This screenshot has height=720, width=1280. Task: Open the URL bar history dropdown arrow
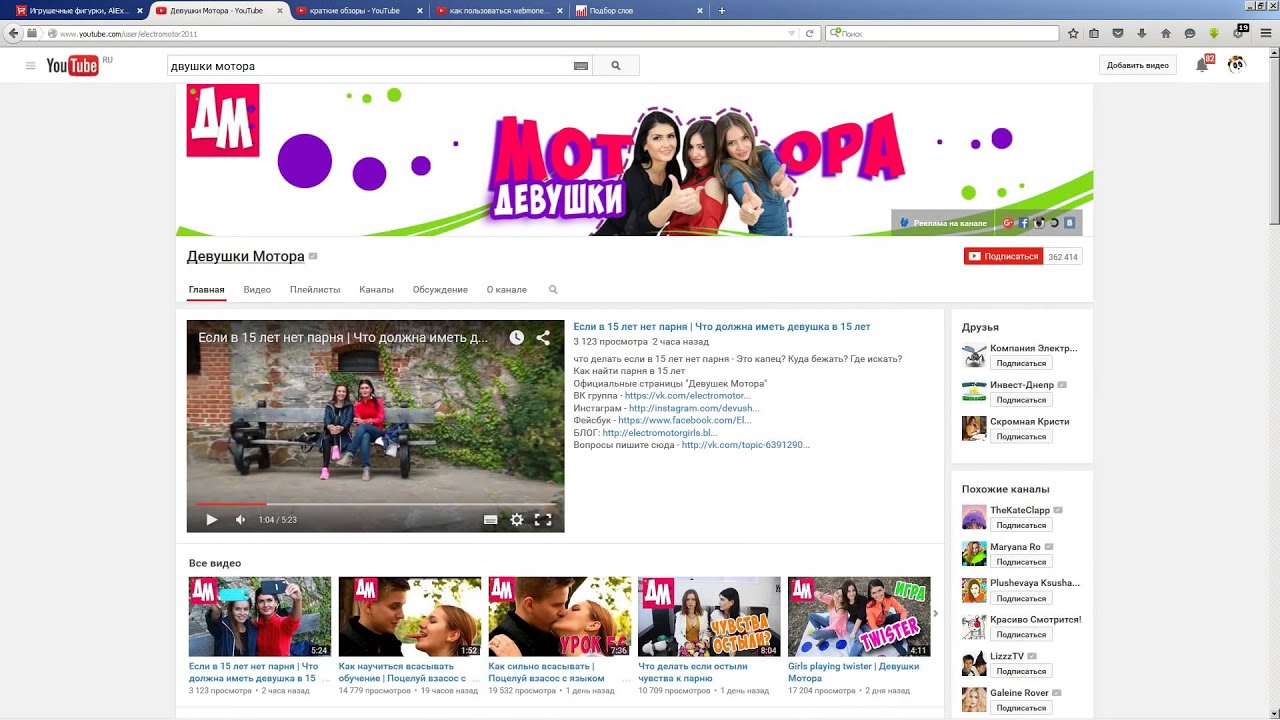coord(793,33)
